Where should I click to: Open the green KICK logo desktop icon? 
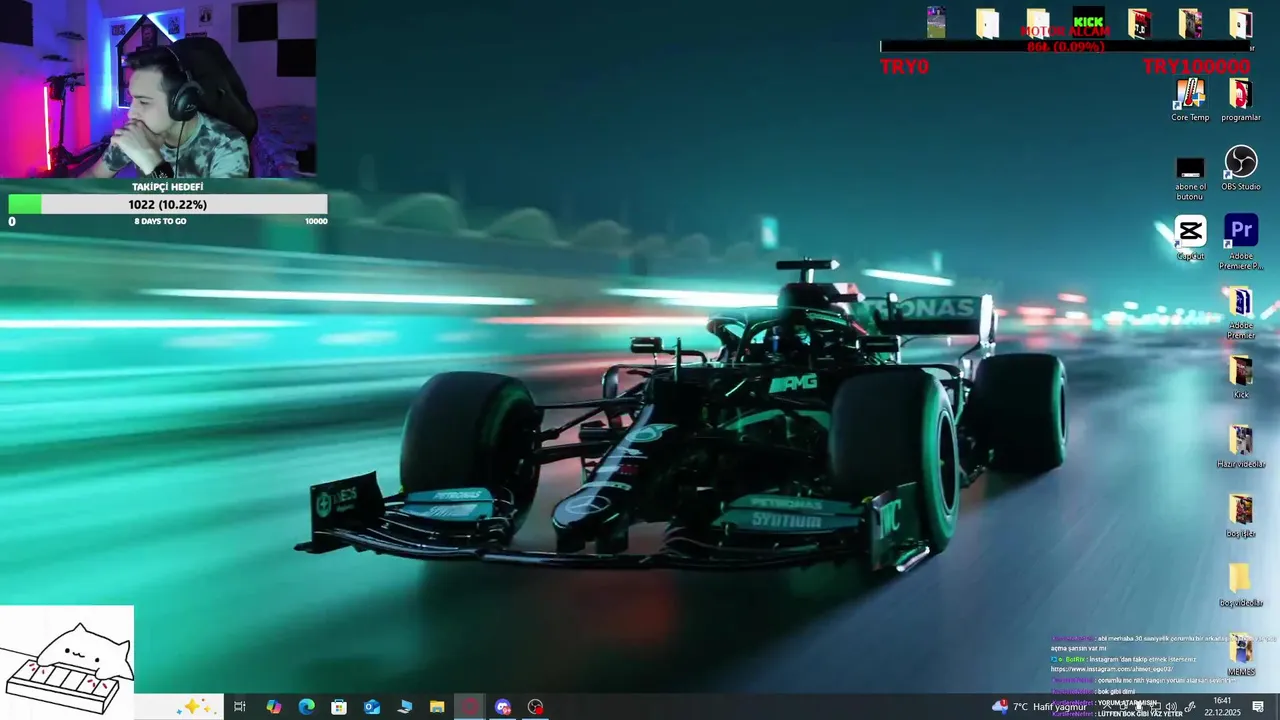click(1088, 22)
